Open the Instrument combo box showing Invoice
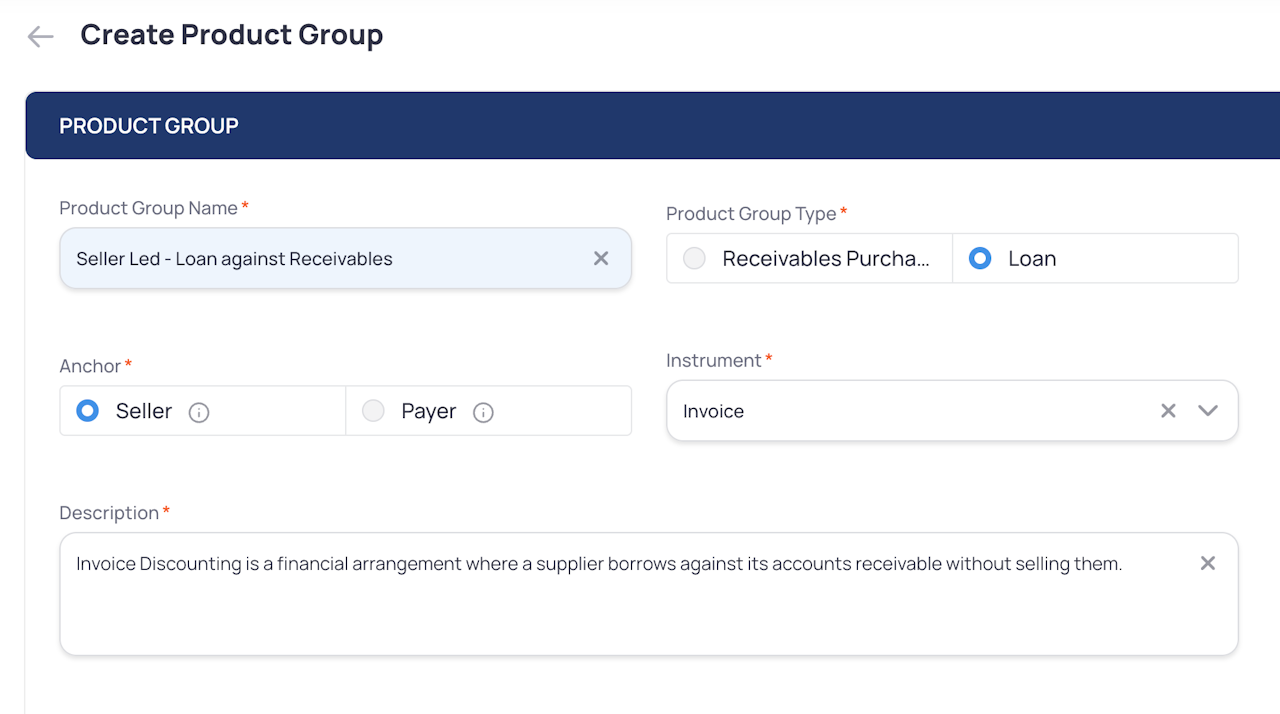Image resolution: width=1280 pixels, height=714 pixels. [x=900, y=411]
